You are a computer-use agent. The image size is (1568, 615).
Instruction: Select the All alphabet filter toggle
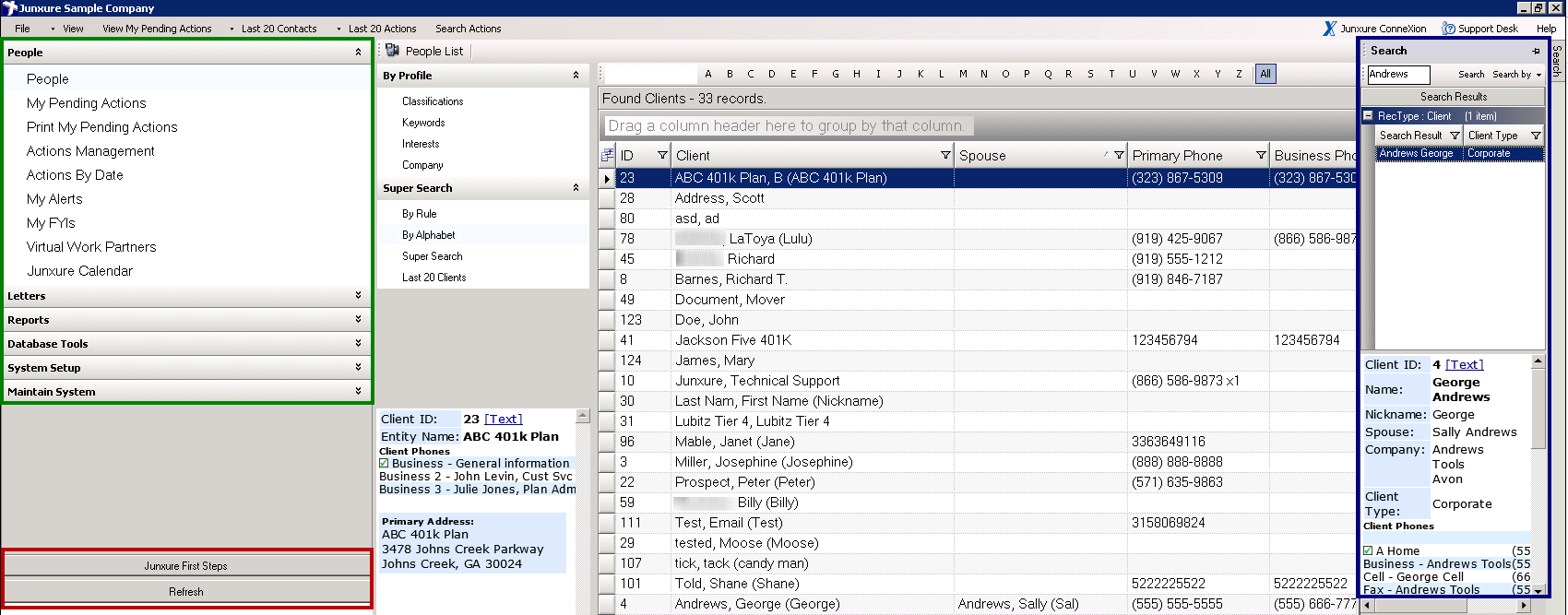click(x=1265, y=74)
